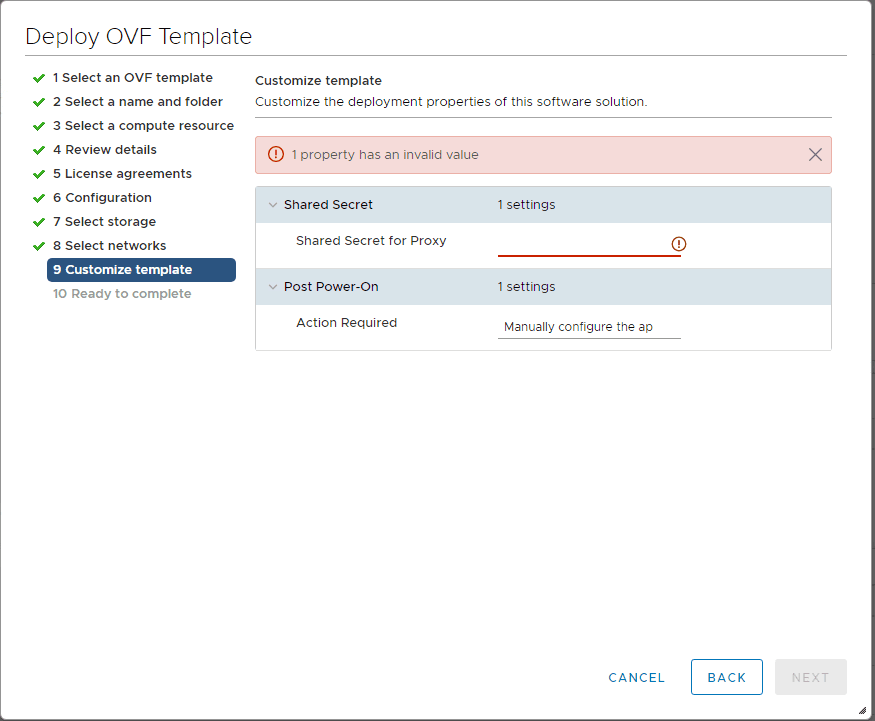Click the error exclamation icon in the red banner
This screenshot has width=875, height=721.
click(x=276, y=154)
